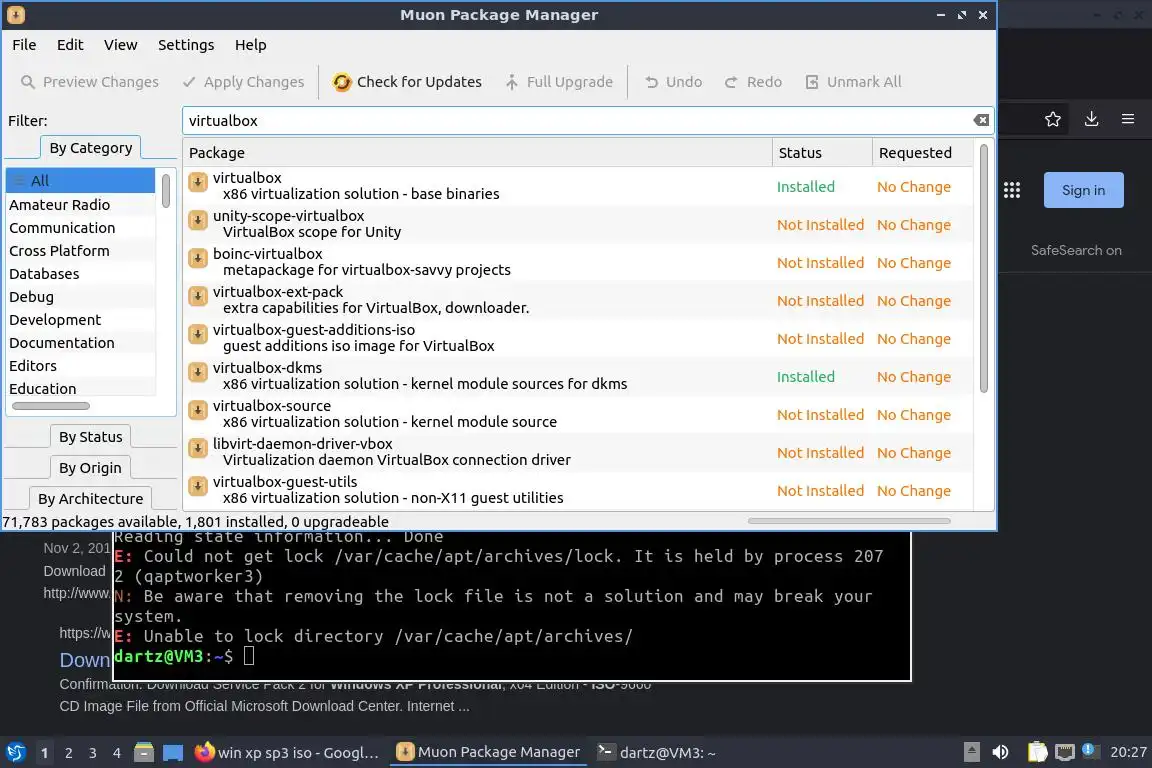Open the taskbar start menu icon
This screenshot has width=1152, height=768.
tap(15, 753)
